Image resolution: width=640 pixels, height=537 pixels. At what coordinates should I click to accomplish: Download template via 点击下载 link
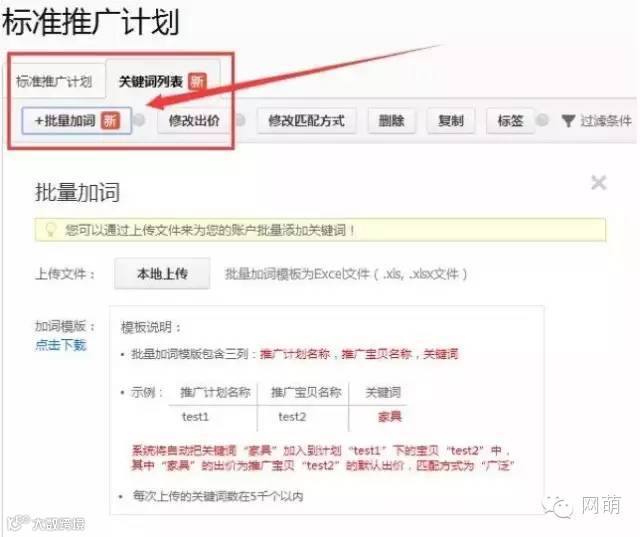(61, 345)
